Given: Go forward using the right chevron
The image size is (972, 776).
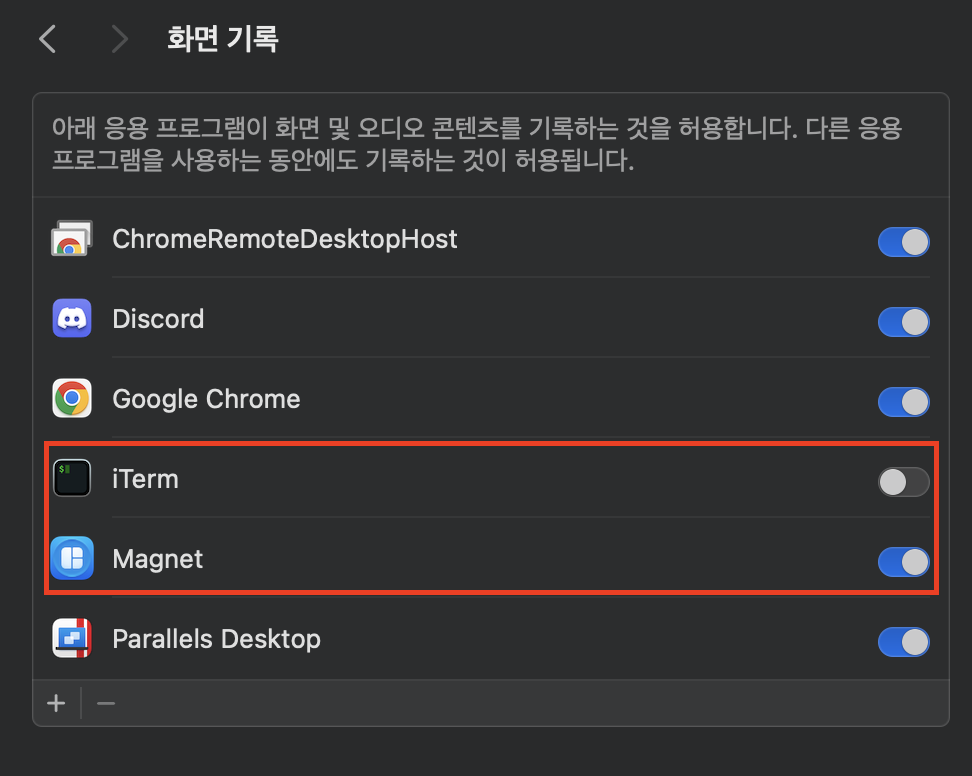Looking at the screenshot, I should 120,39.
